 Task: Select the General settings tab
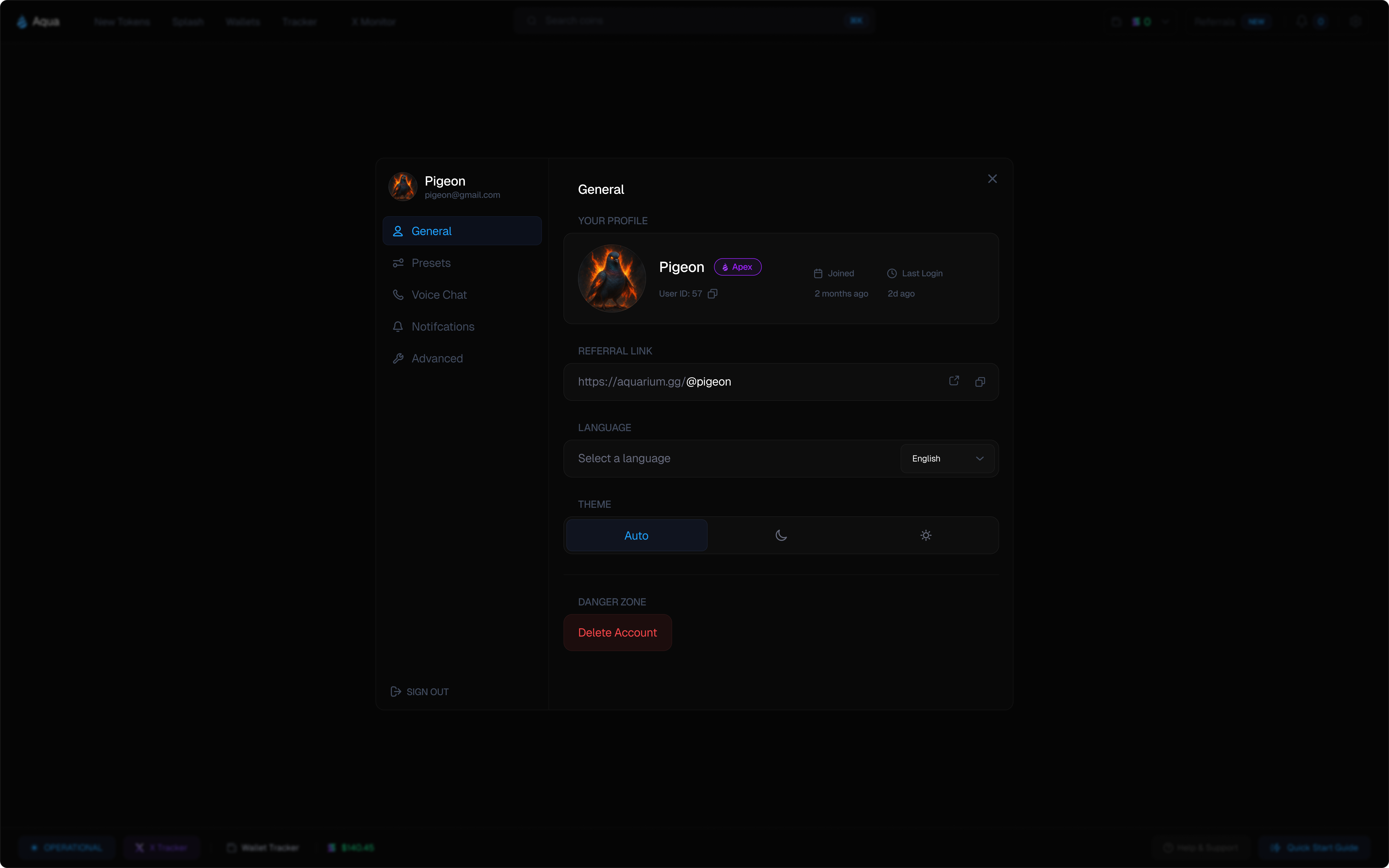click(462, 231)
